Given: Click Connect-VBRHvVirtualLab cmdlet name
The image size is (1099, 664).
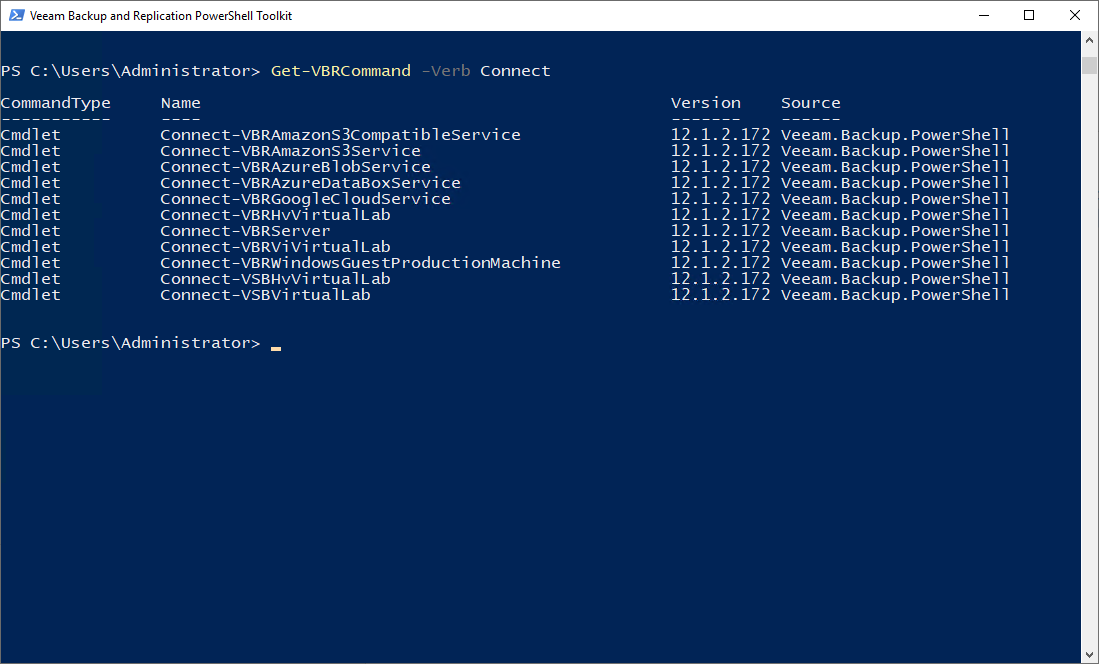Looking at the screenshot, I should tap(275, 215).
